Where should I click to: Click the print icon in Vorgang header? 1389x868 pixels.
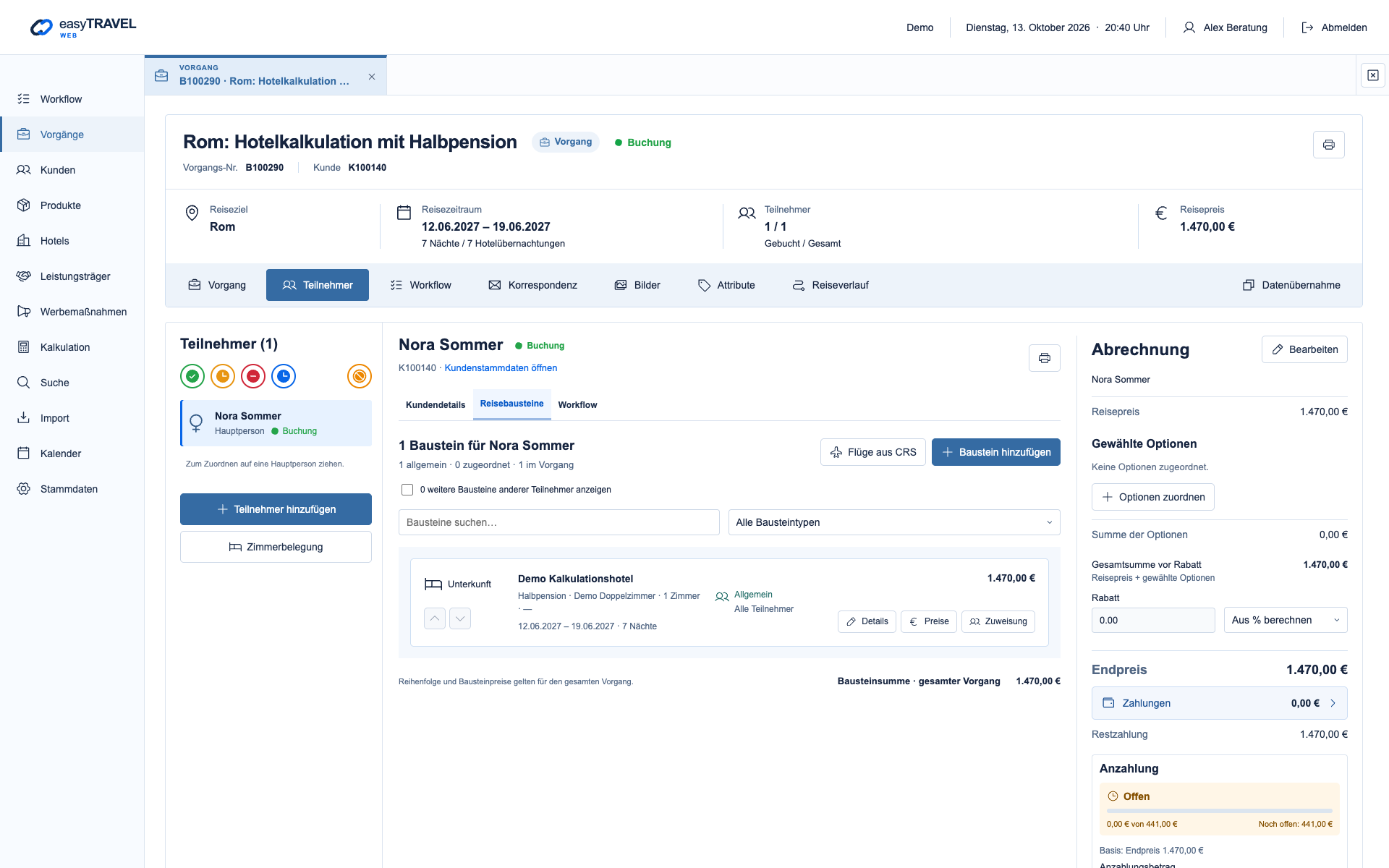point(1328,145)
